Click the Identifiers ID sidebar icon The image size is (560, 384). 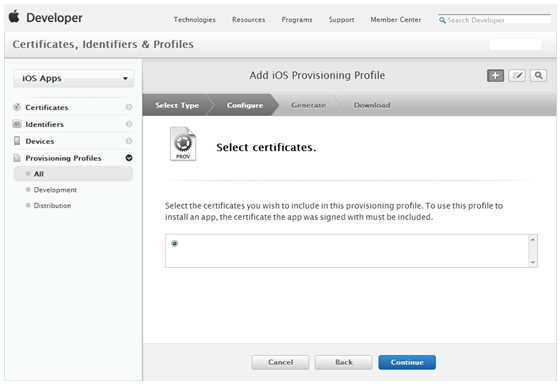[x=17, y=124]
